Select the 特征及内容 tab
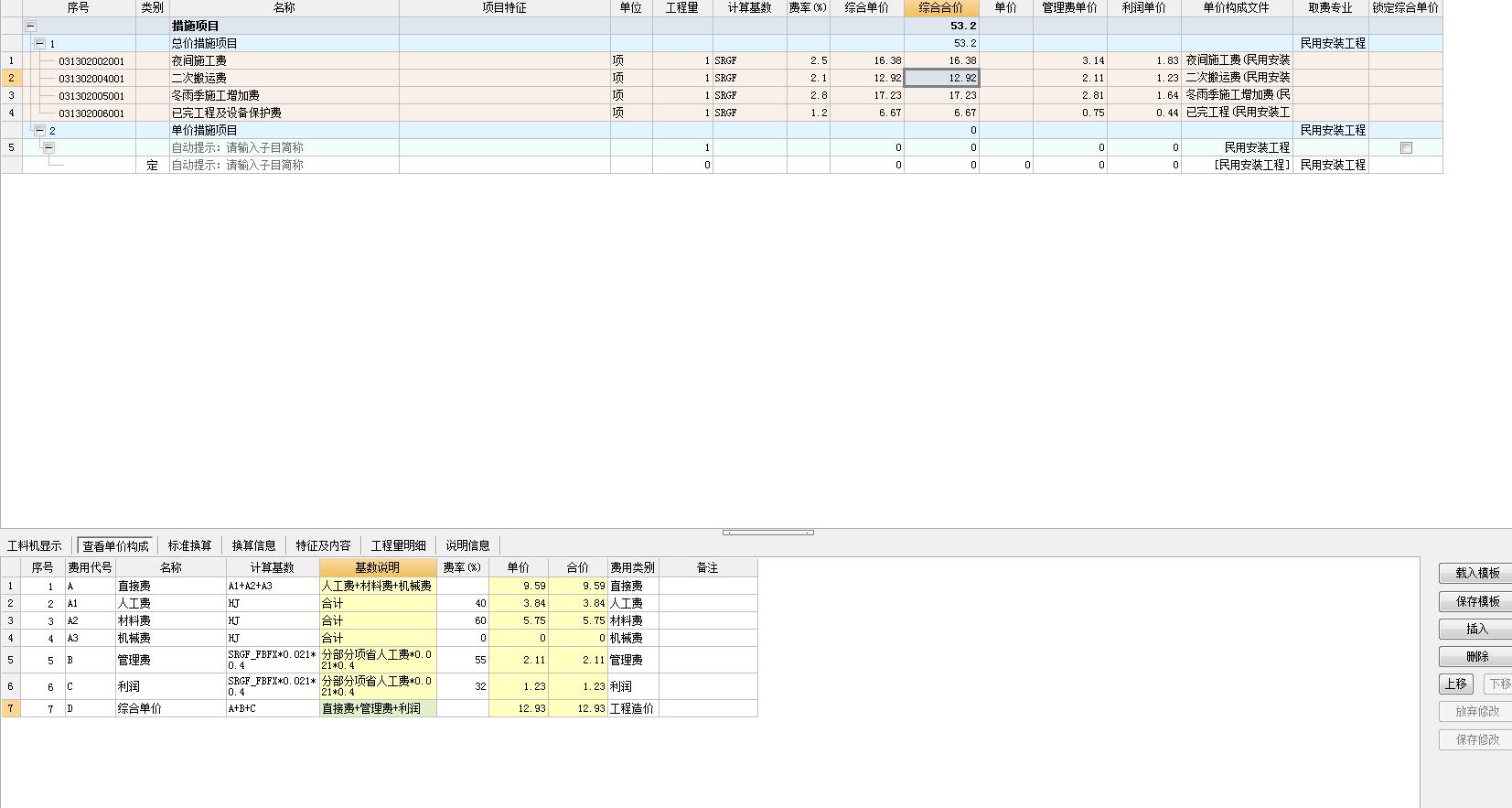The height and width of the screenshot is (808, 1512). click(323, 545)
